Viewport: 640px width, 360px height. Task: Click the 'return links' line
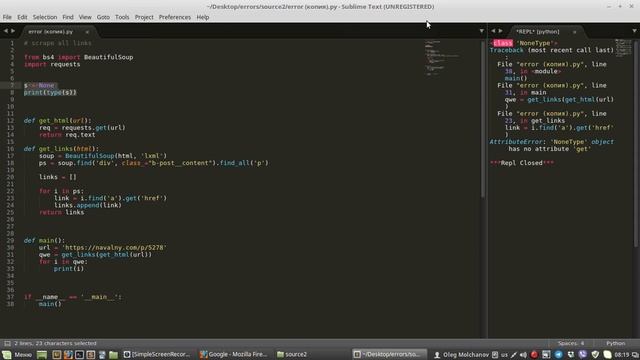pos(62,212)
